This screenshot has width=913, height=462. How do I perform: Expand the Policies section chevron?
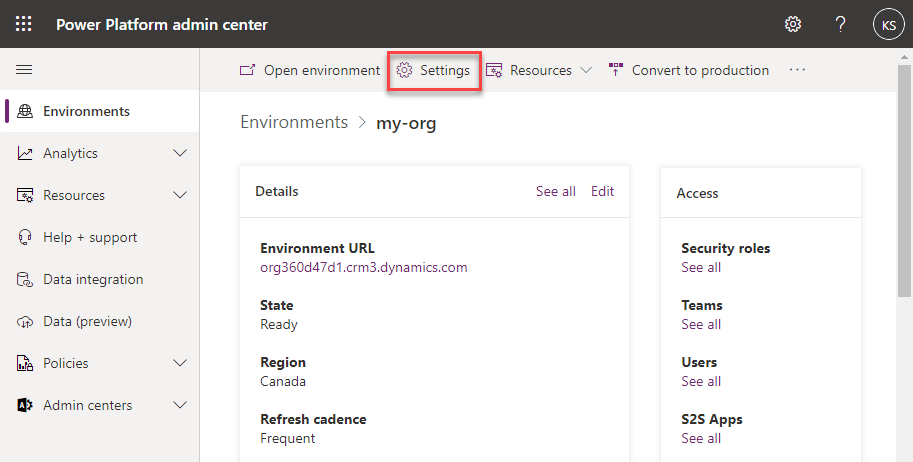(x=180, y=363)
